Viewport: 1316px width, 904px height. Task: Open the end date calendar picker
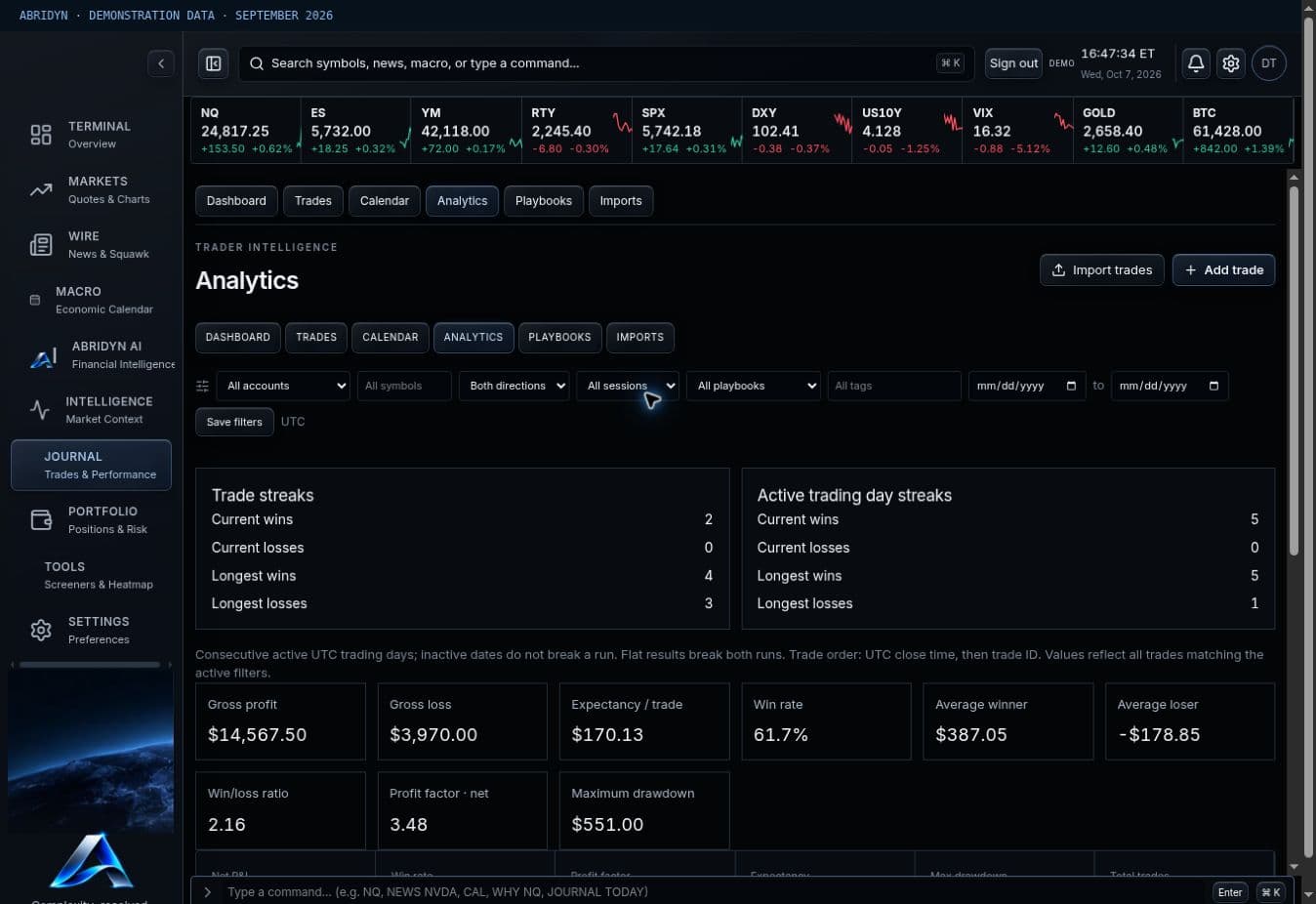(x=1213, y=387)
